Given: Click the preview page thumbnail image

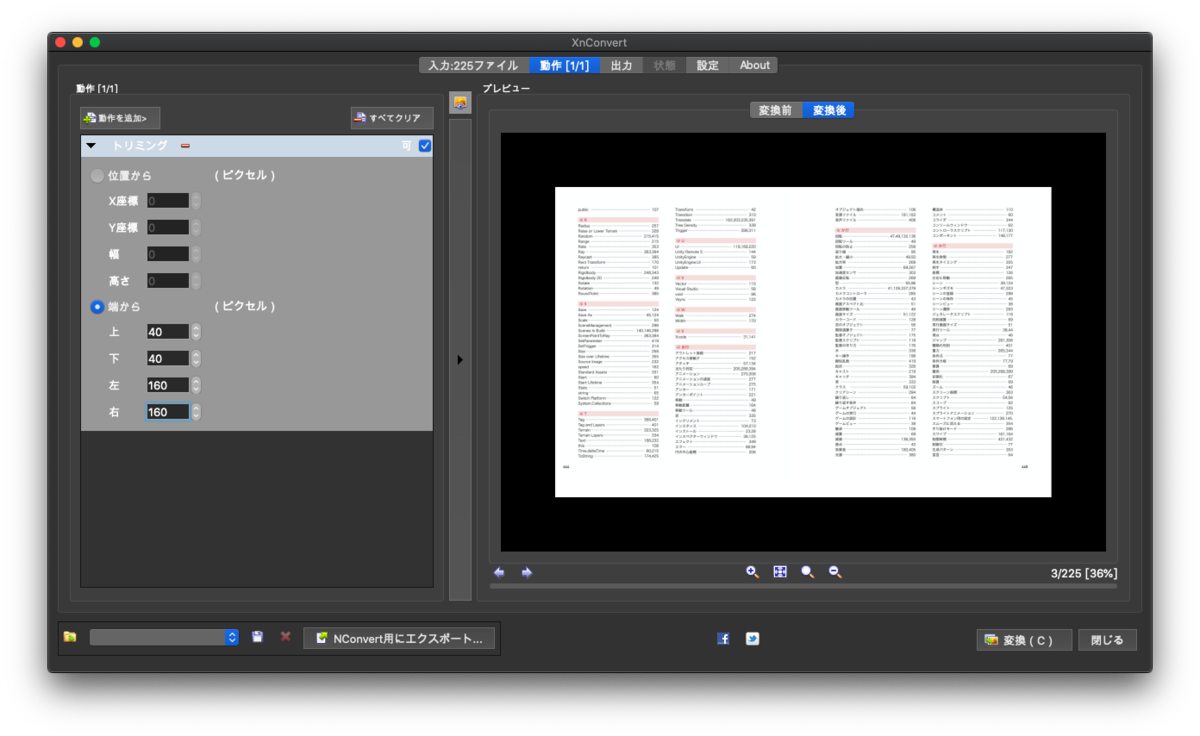Looking at the screenshot, I should [803, 342].
